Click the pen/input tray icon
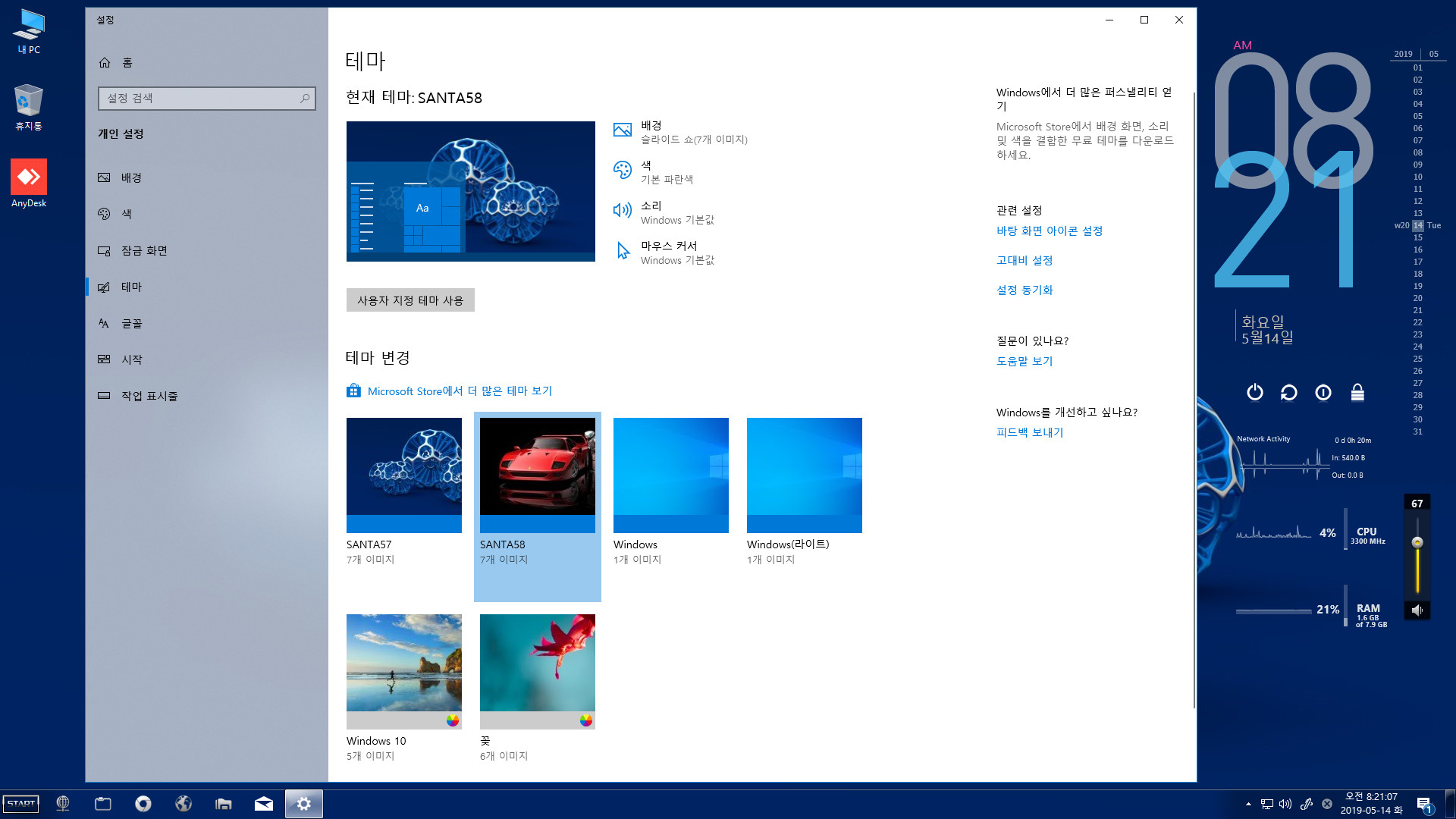 tap(1307, 804)
